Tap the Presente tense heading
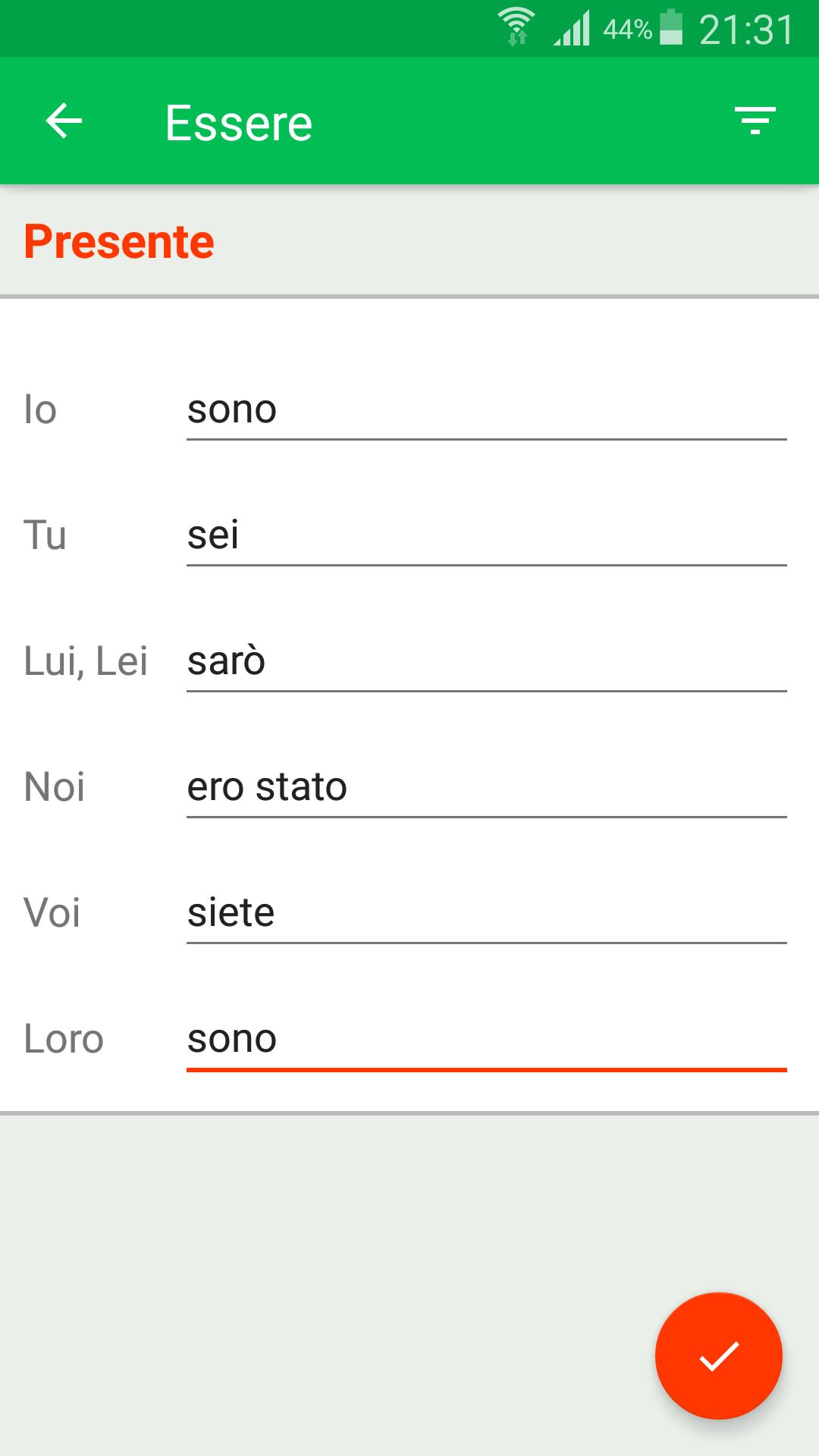Viewport: 819px width, 1456px height. (x=119, y=242)
